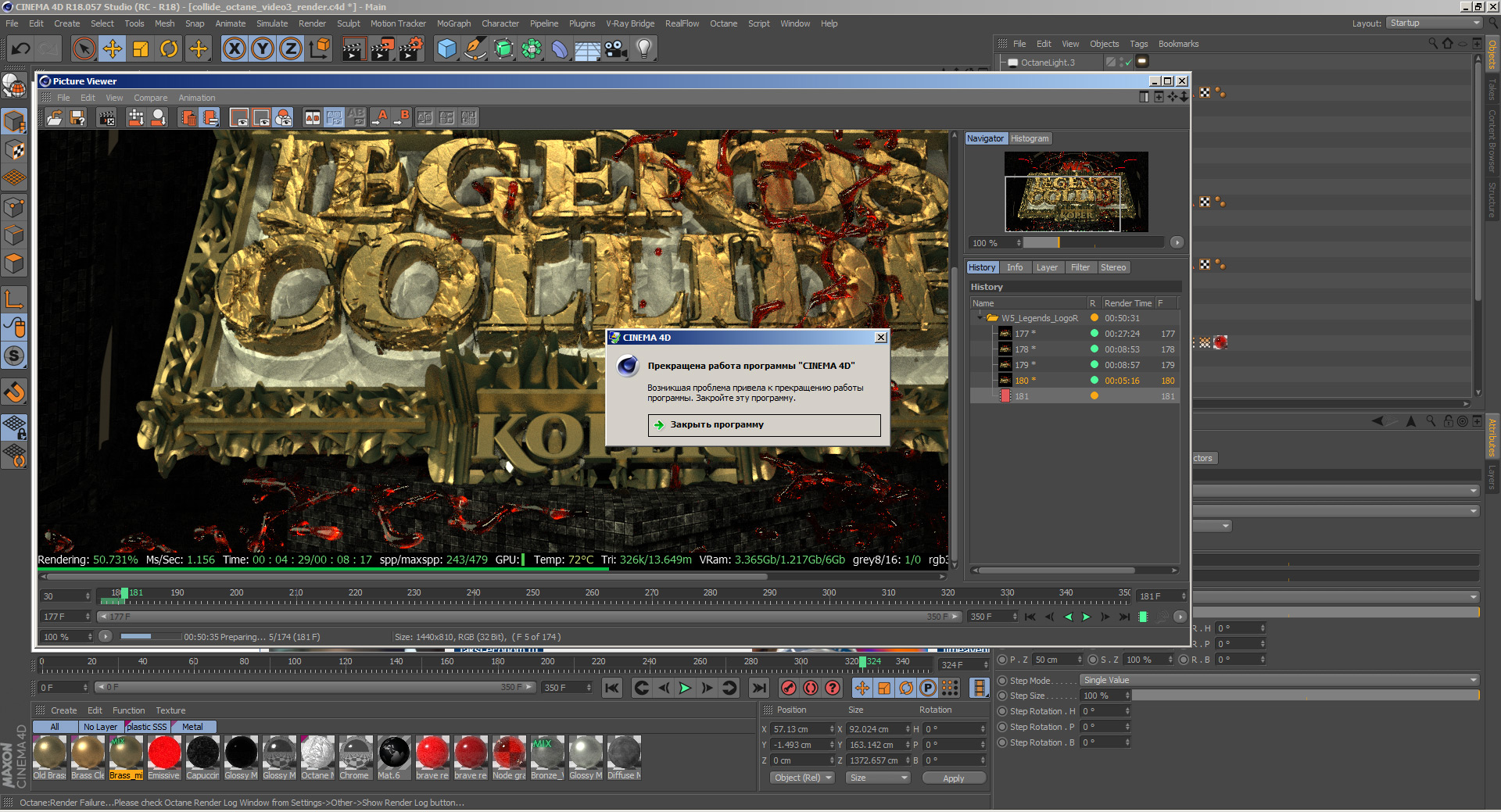The height and width of the screenshot is (812, 1501).
Task: Close the CINEMA 4D crash dialog
Action: [881, 338]
